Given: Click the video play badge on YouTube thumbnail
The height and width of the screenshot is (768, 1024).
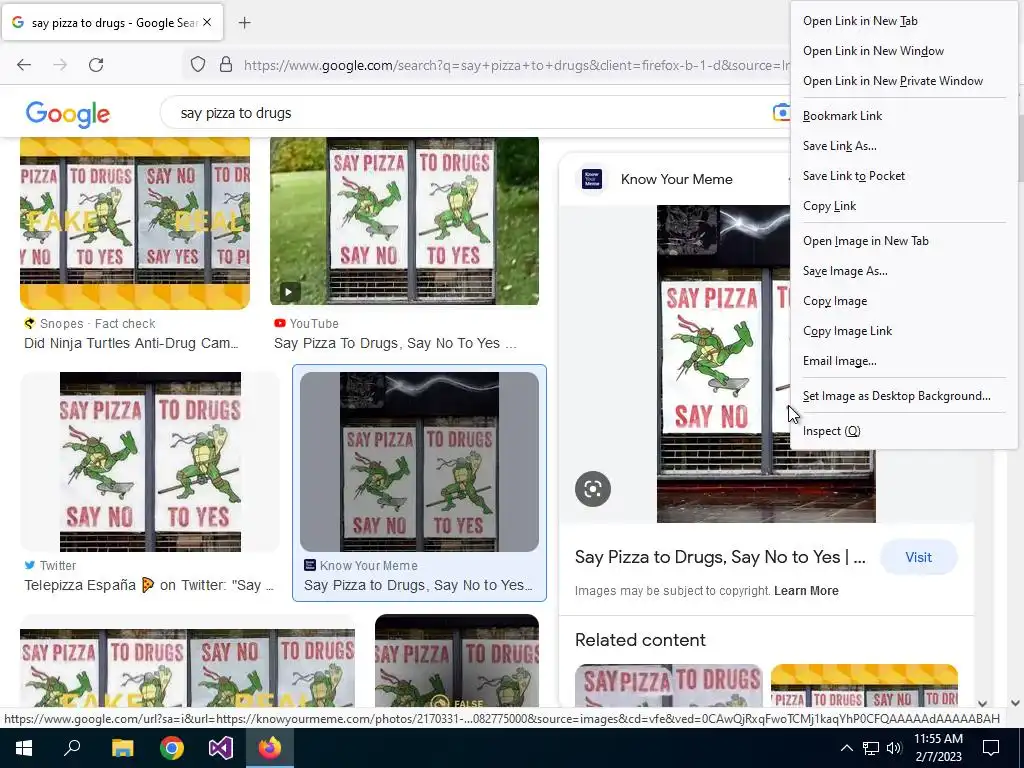Looking at the screenshot, I should [289, 291].
